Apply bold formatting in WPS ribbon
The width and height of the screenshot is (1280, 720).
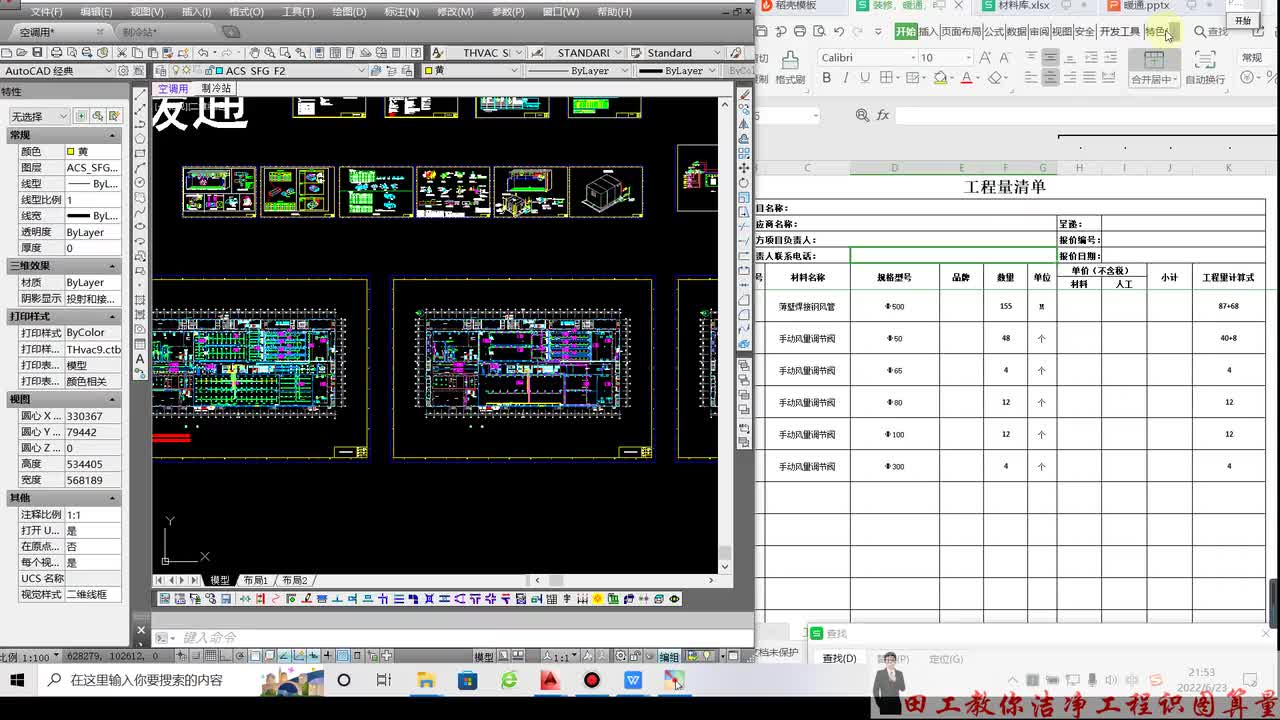[827, 78]
